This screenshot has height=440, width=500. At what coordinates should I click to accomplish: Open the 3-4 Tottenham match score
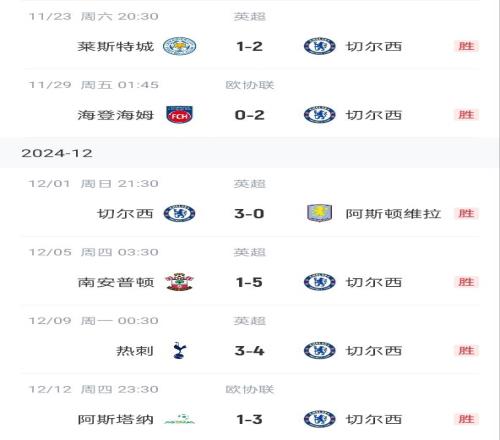pos(249,351)
